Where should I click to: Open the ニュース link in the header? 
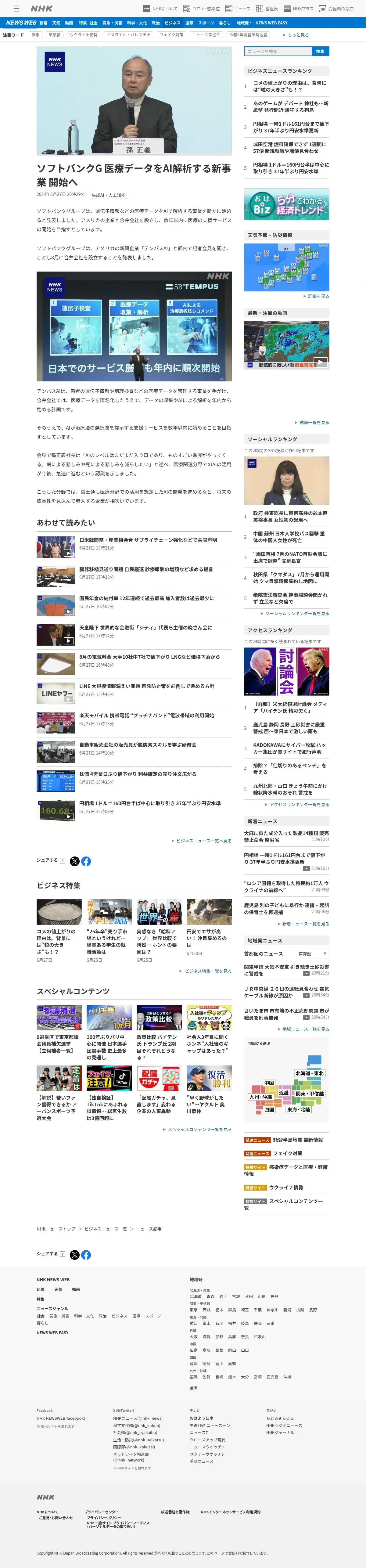pyautogui.click(x=238, y=9)
